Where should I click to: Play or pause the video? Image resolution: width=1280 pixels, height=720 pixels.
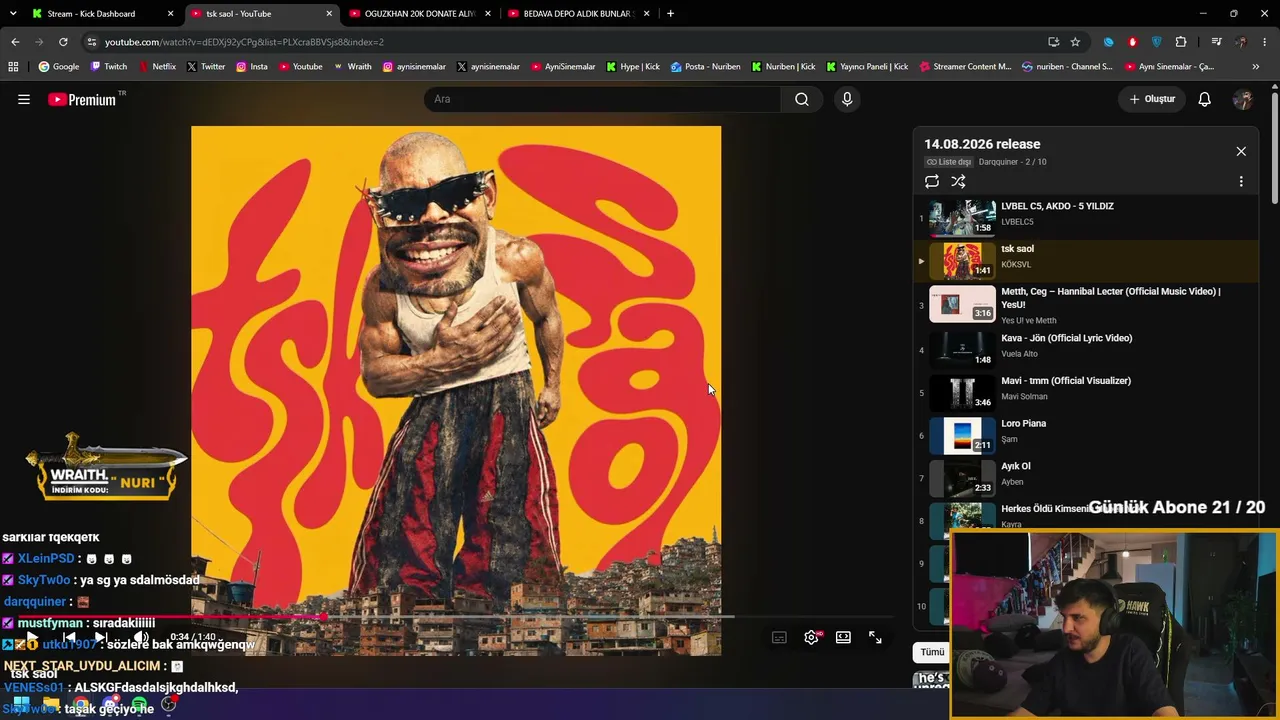coord(32,637)
